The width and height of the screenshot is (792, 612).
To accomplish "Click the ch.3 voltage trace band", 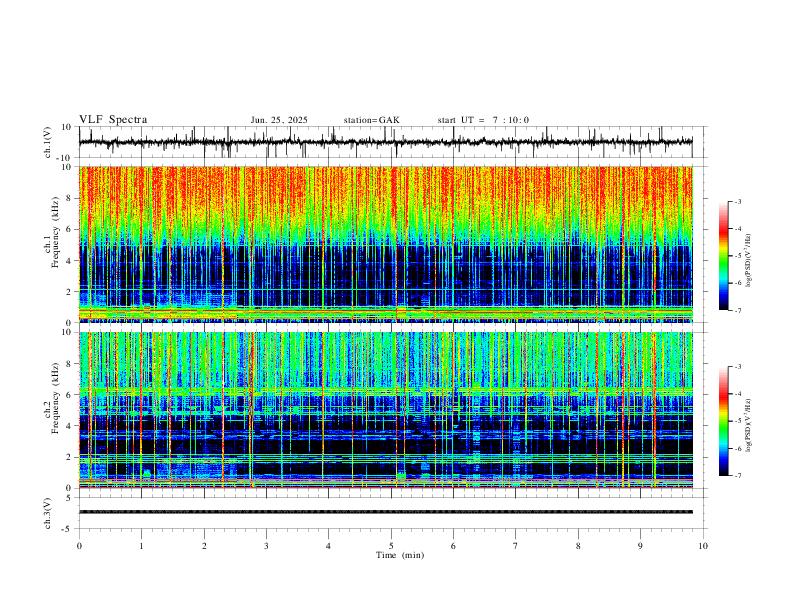I will pos(386,512).
